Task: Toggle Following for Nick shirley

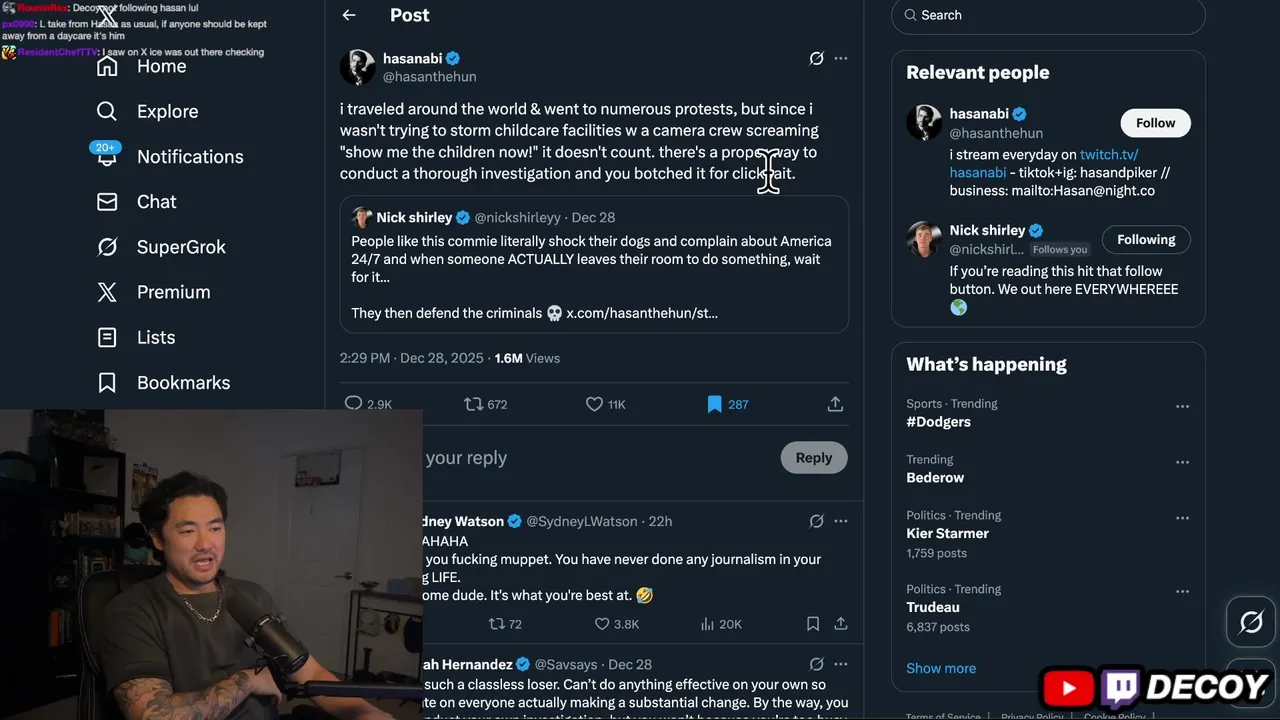Action: (1146, 240)
